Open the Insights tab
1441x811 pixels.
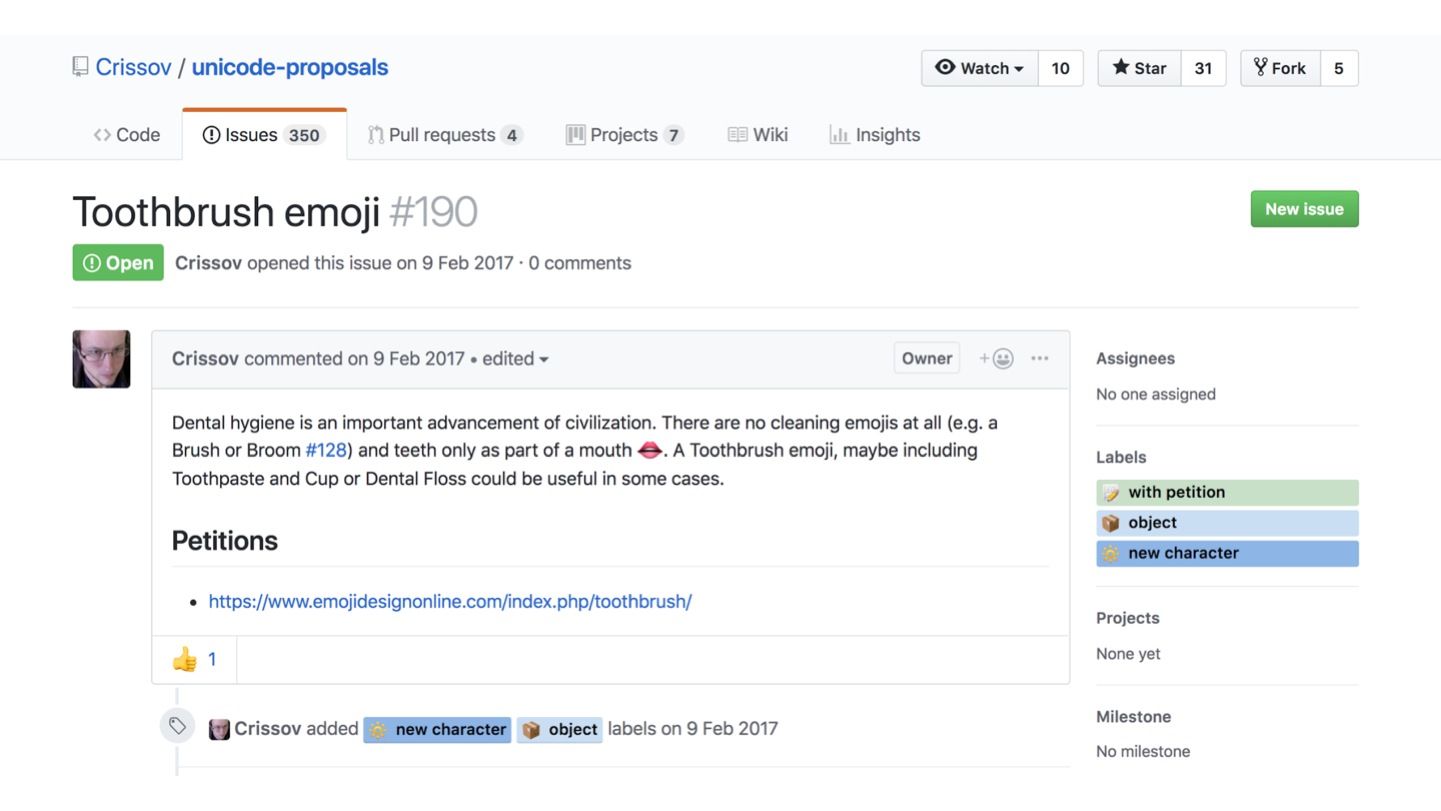[875, 135]
